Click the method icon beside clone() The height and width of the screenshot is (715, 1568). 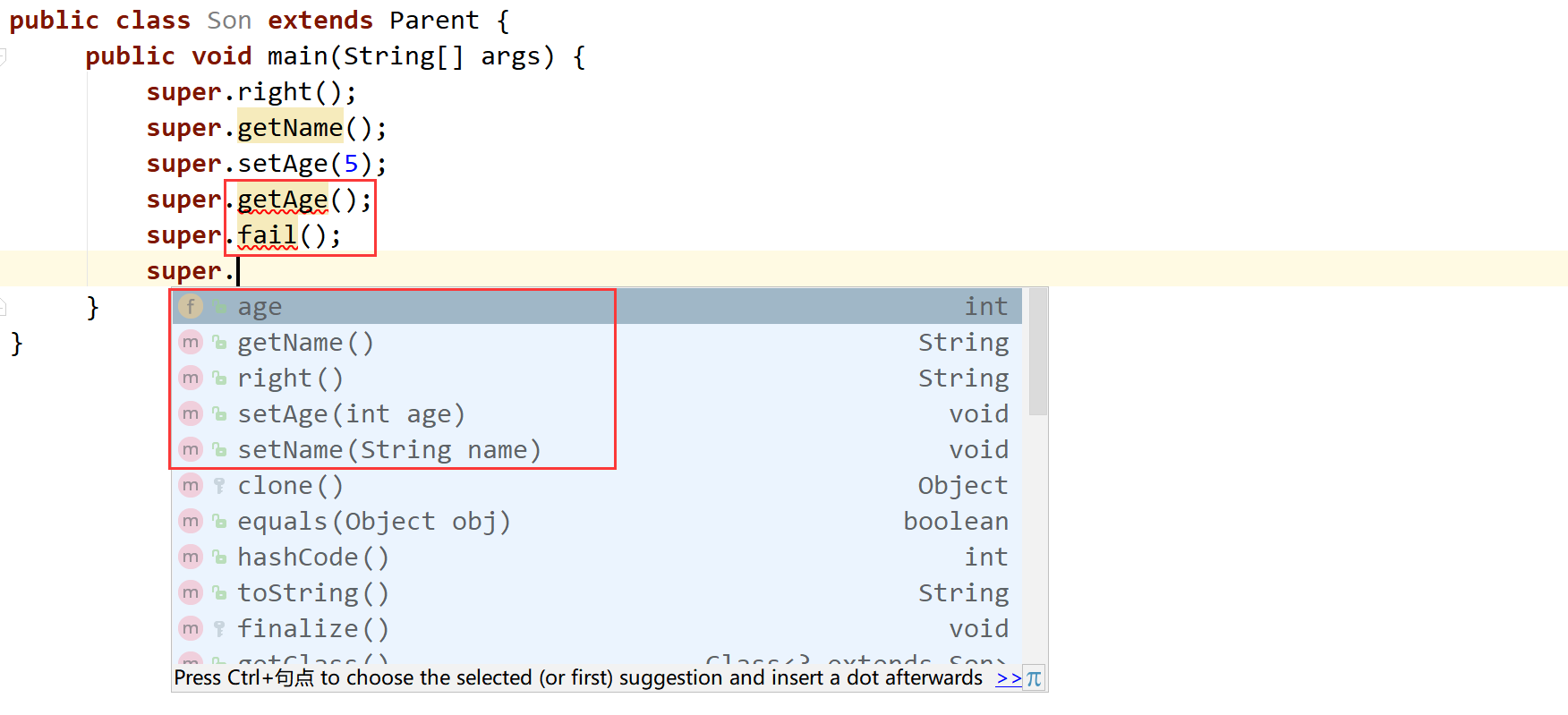point(191,486)
